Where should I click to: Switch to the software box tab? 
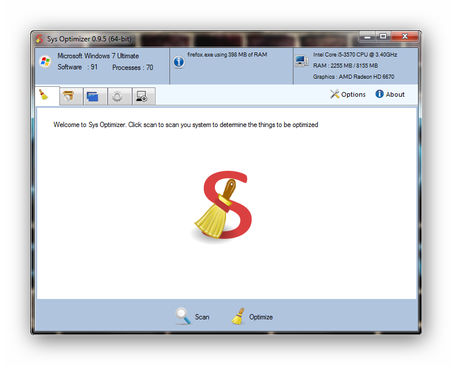coord(71,97)
